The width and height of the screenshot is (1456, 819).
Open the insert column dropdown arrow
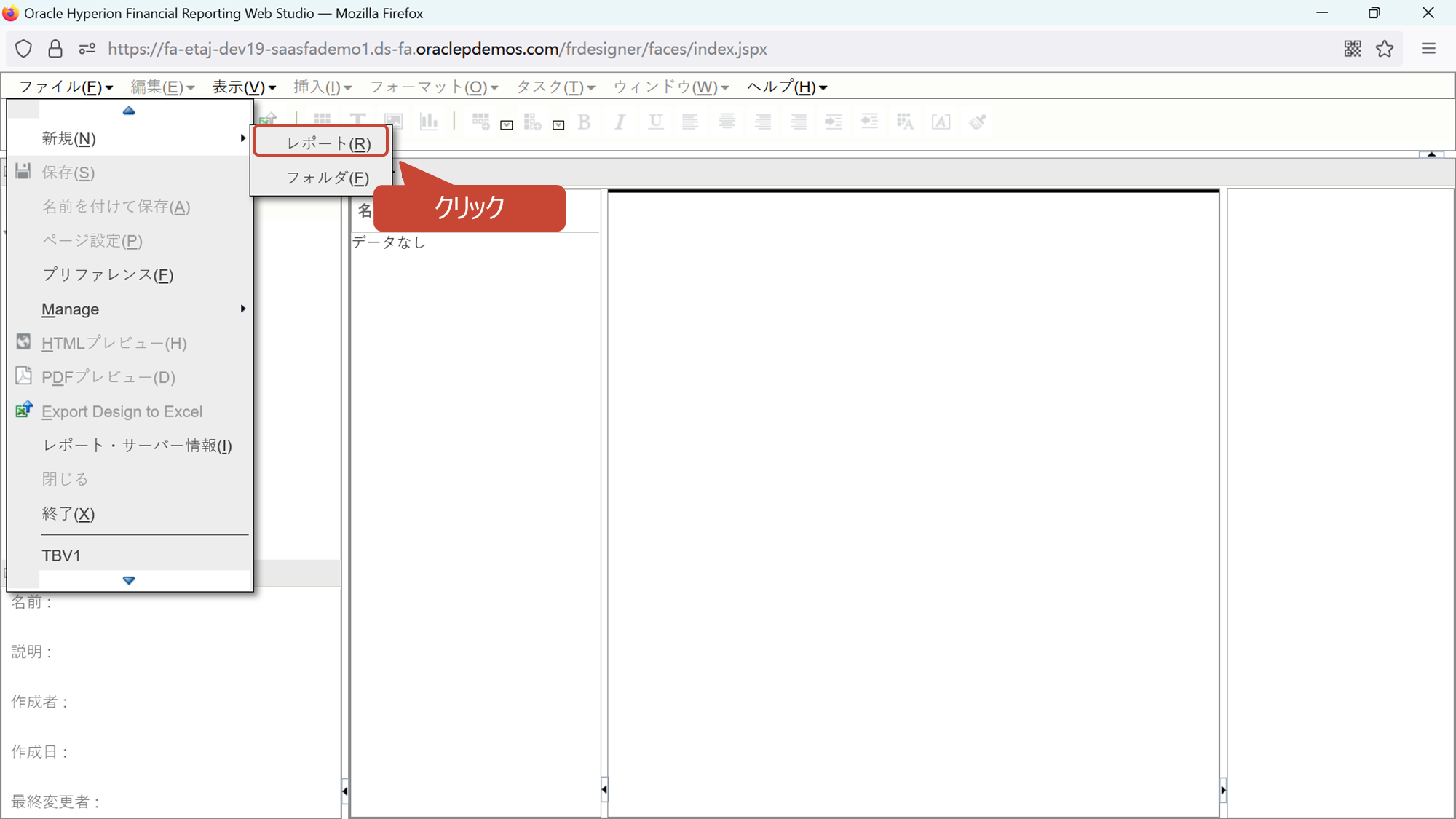(558, 125)
